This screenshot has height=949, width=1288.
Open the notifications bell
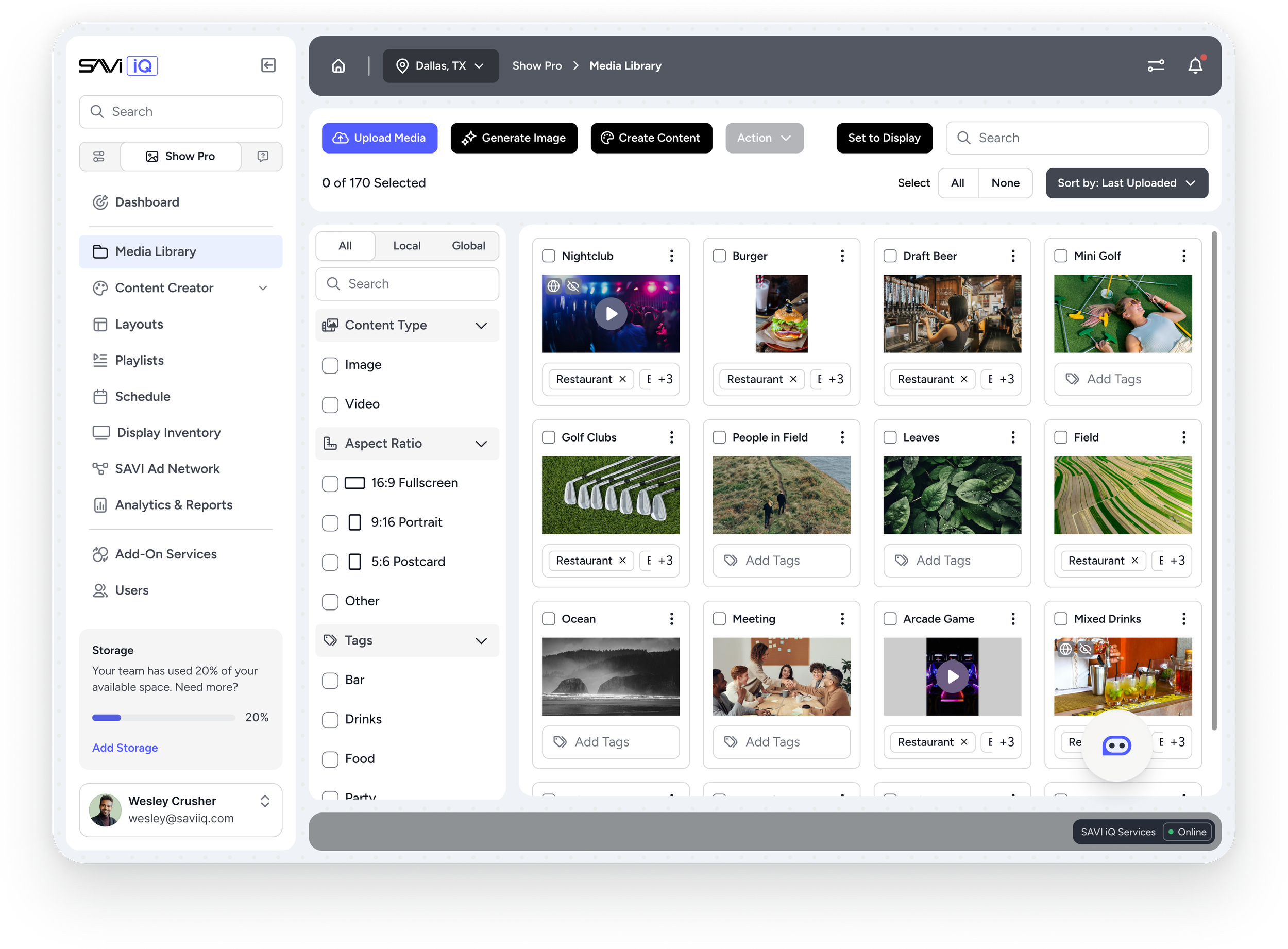coord(1195,65)
